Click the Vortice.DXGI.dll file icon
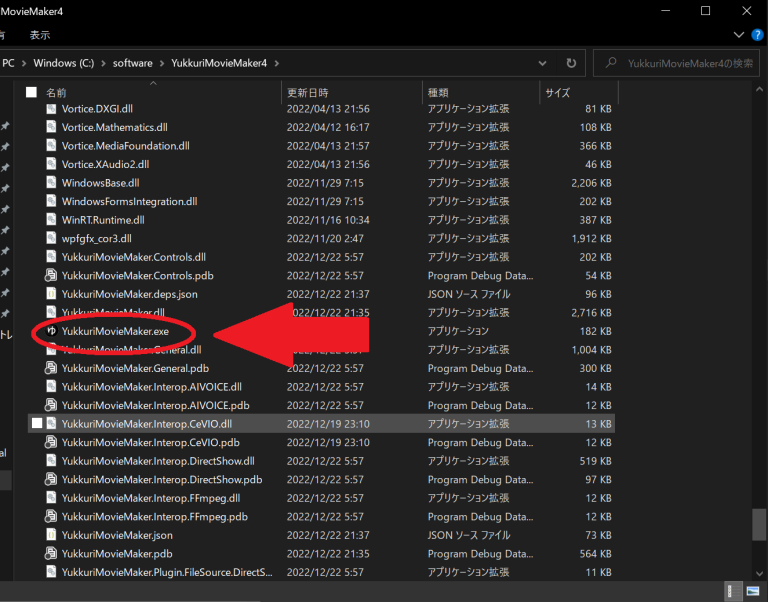 click(52, 108)
